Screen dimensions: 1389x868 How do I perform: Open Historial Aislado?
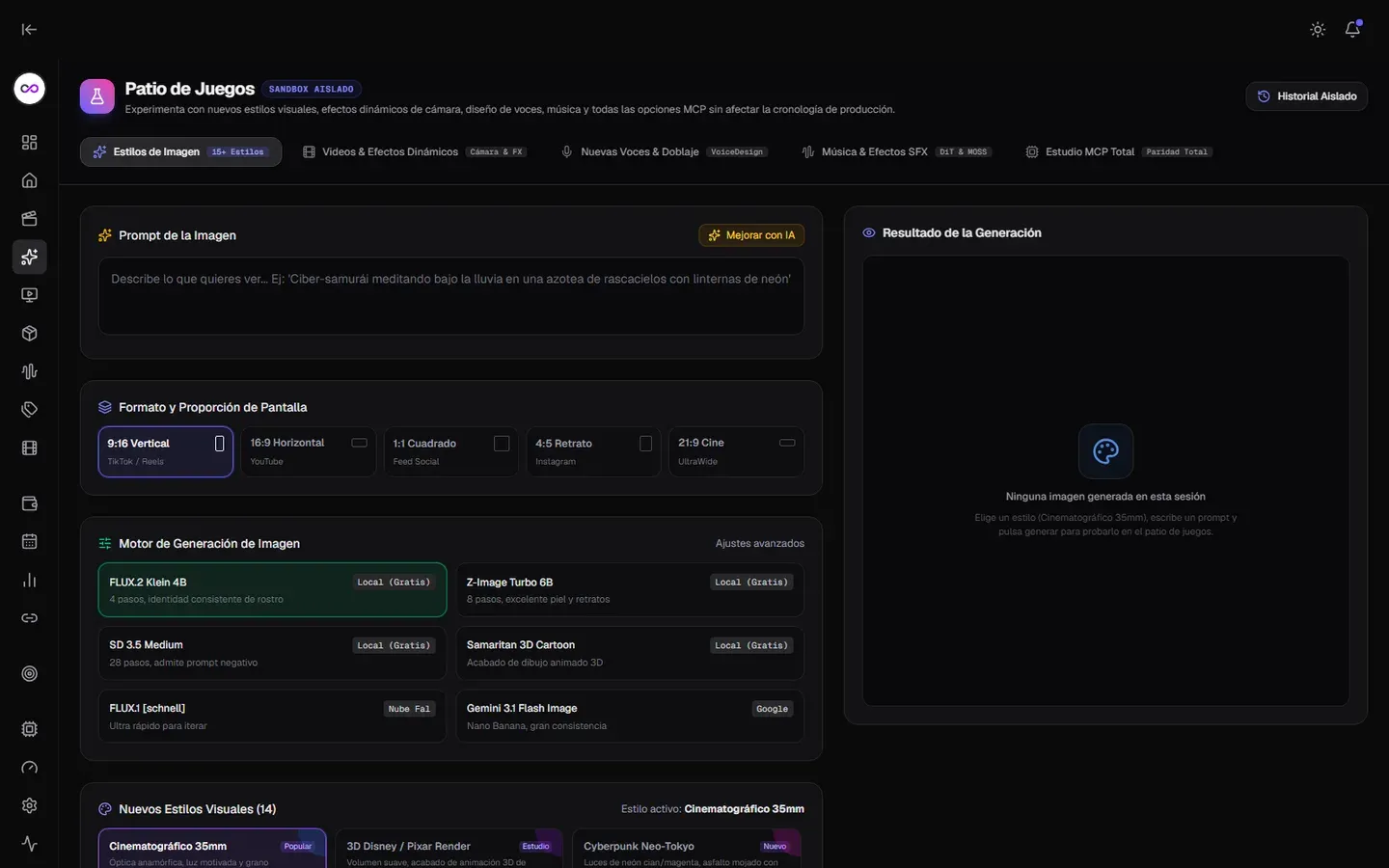tap(1307, 96)
